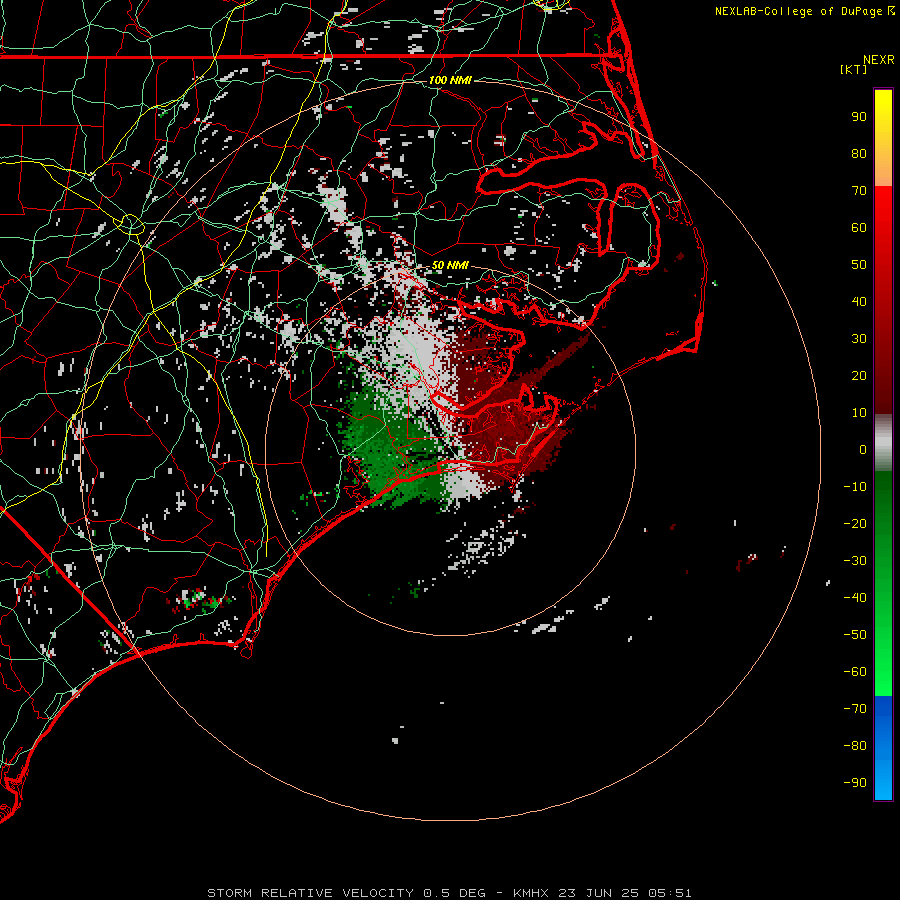The width and height of the screenshot is (900, 900).
Task: Click the positive "50" scale label
Action: click(x=859, y=265)
